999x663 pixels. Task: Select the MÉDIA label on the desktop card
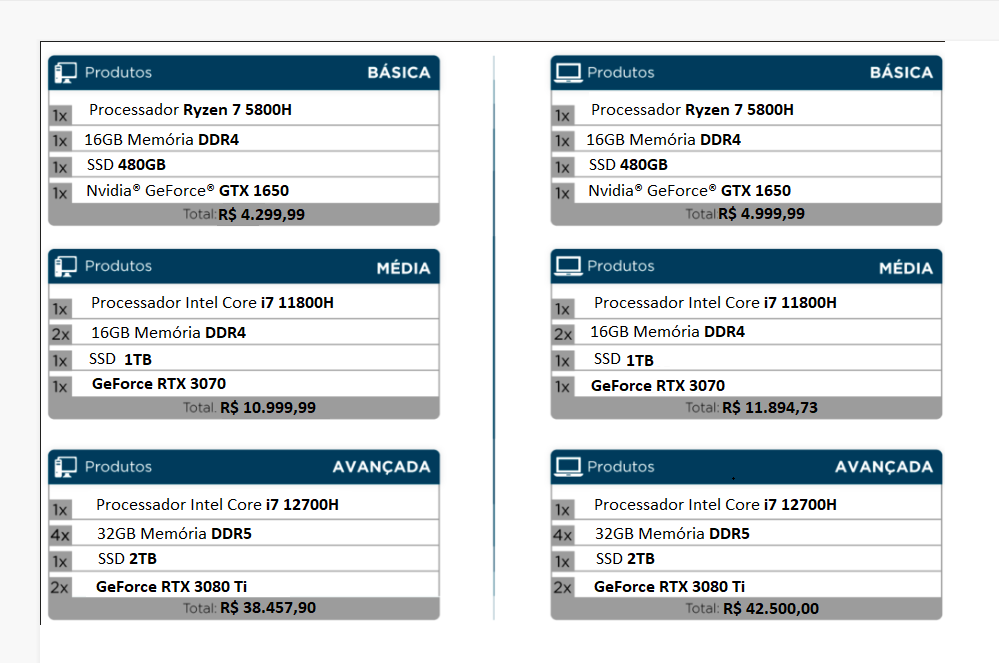coord(403,268)
